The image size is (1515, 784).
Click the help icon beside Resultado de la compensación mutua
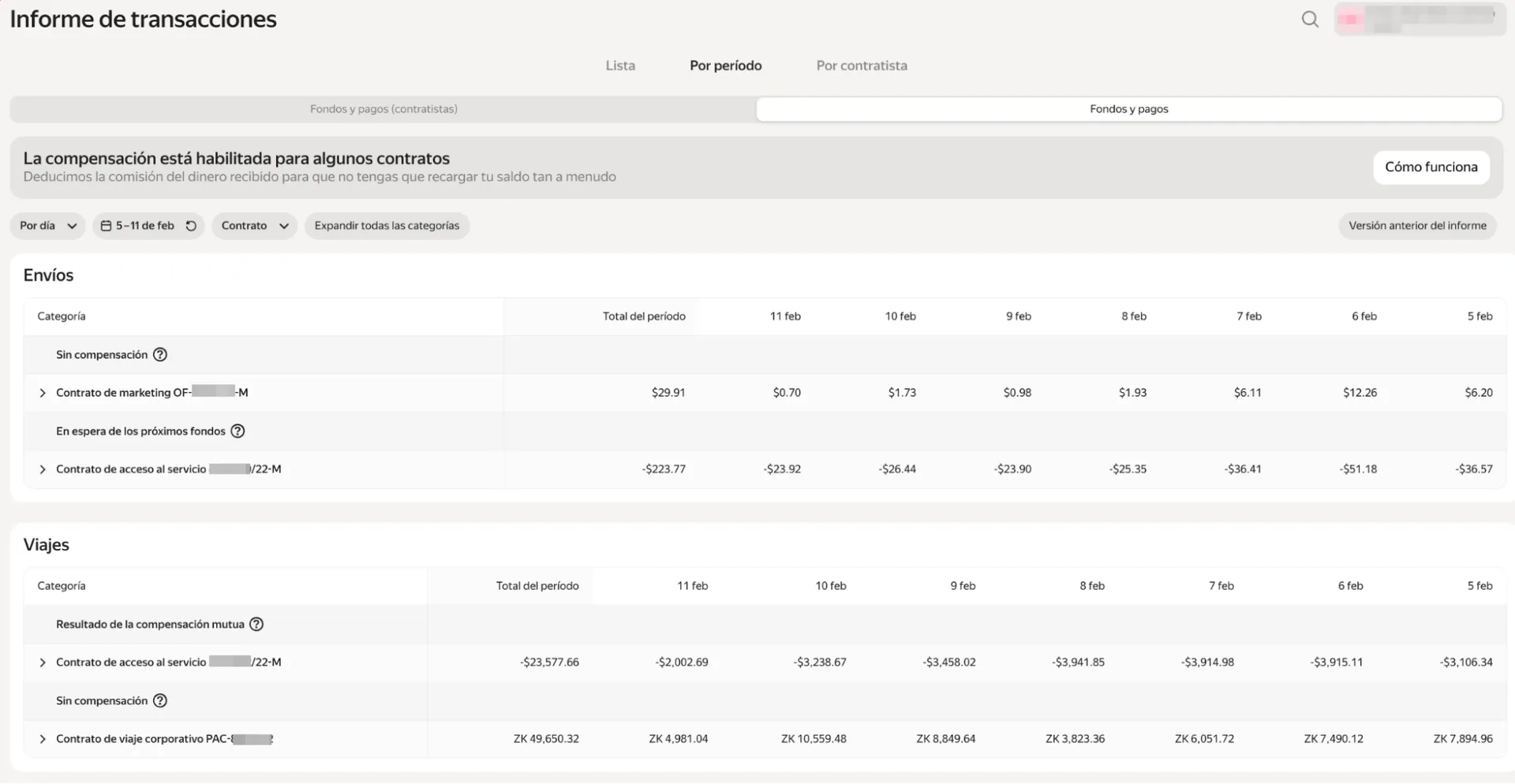(256, 625)
